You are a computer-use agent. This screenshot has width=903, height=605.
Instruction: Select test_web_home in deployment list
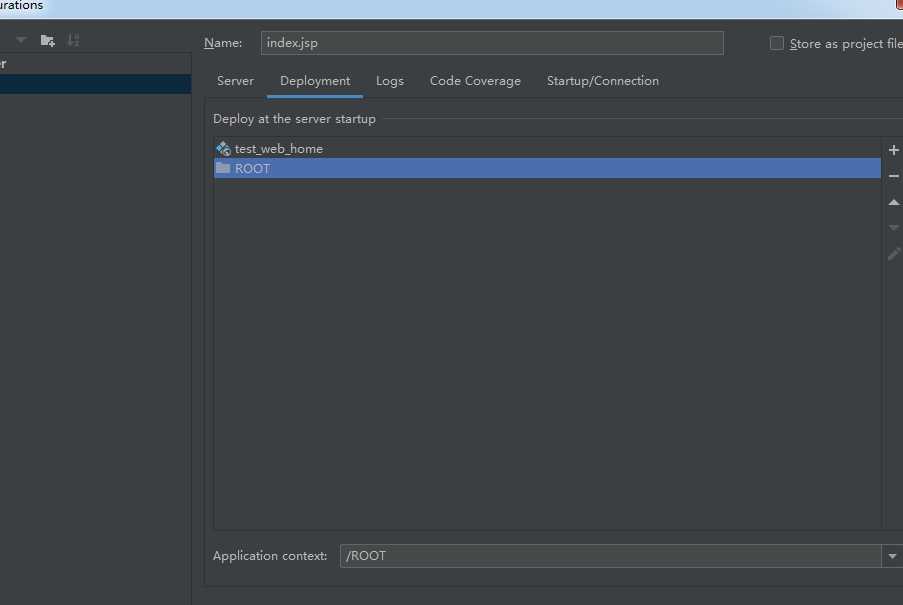(547, 149)
